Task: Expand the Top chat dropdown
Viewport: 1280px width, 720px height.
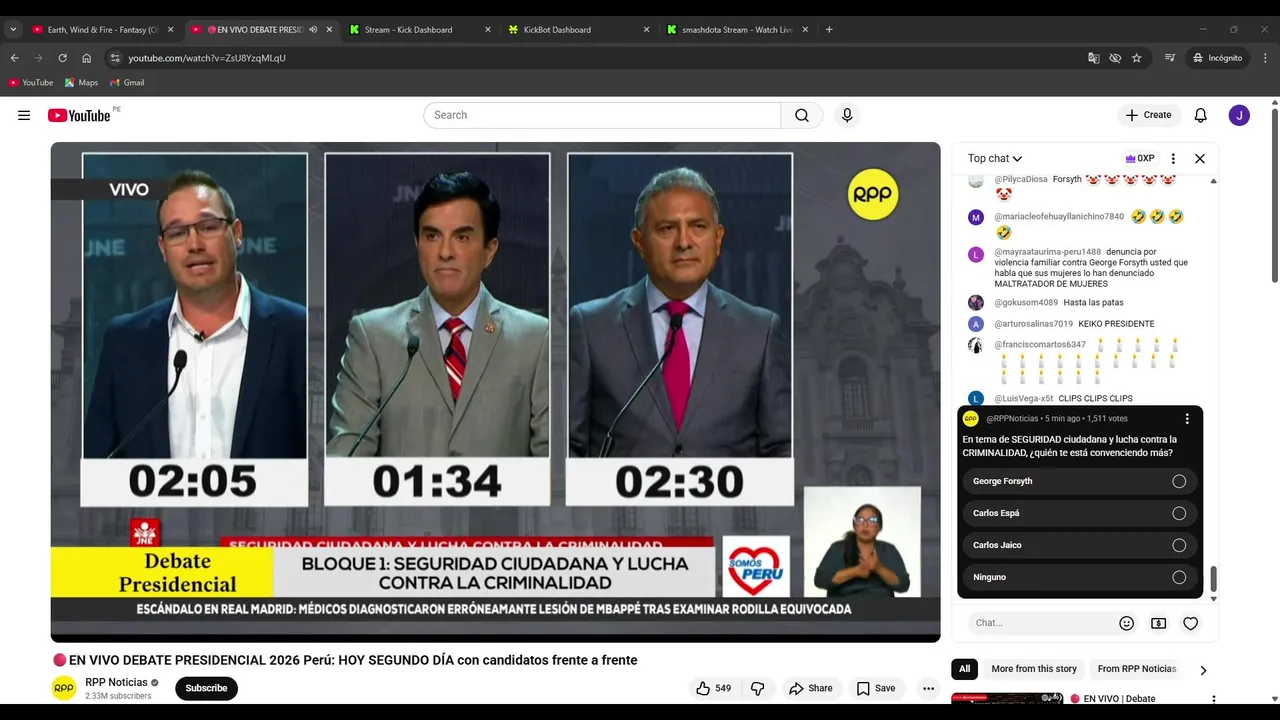Action: tap(995, 158)
